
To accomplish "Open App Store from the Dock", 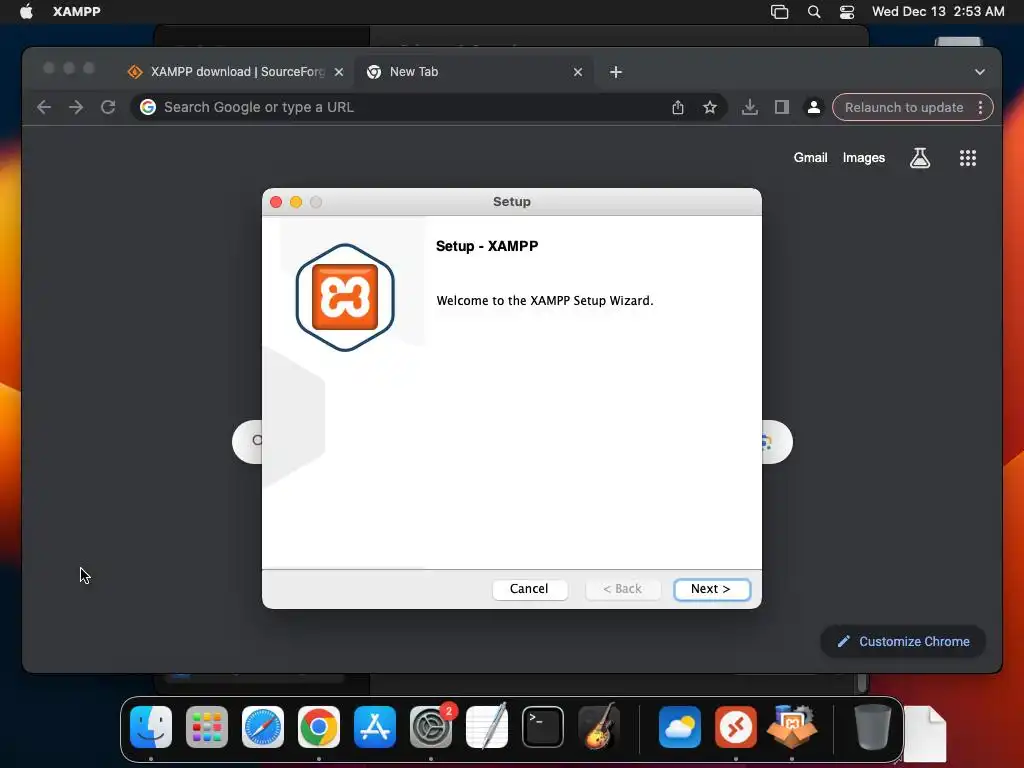I will tap(375, 727).
